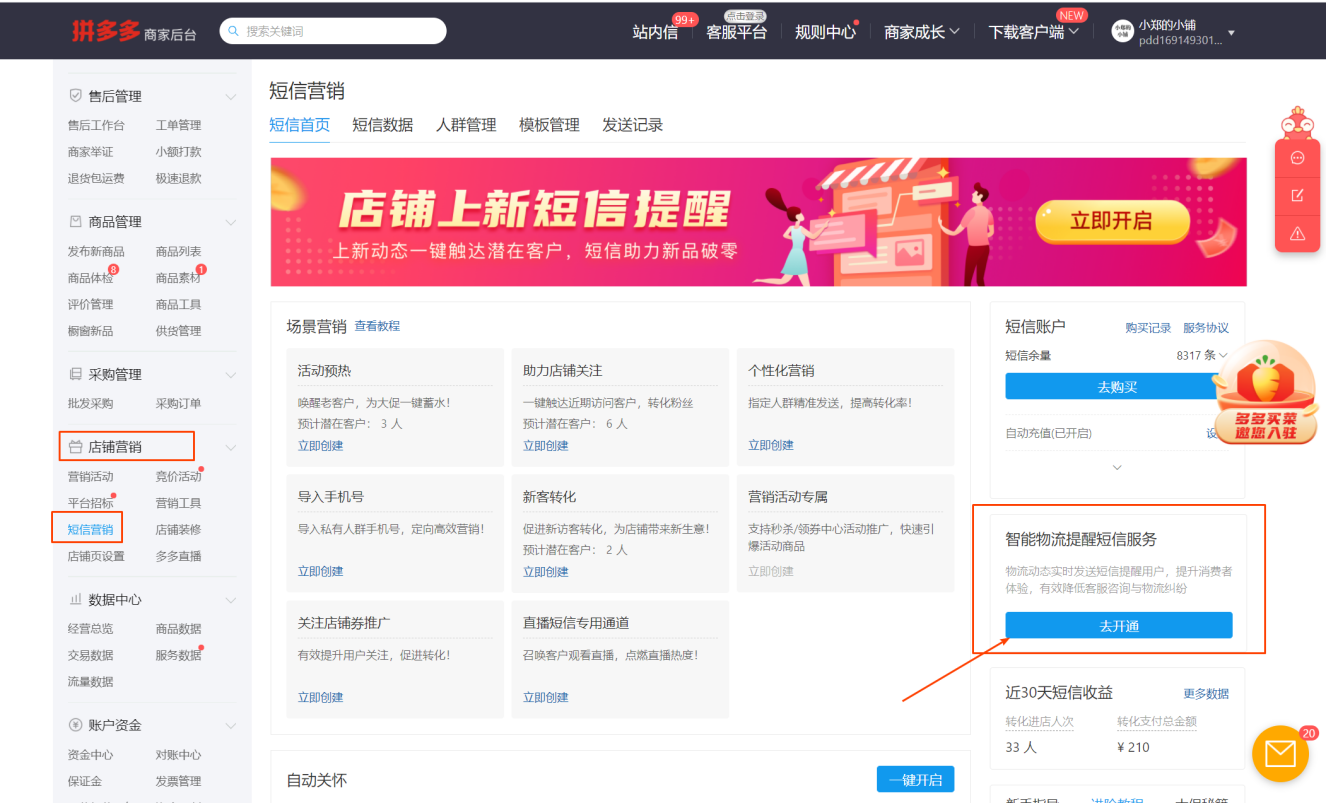
Task: Click the 多多买菜 floating promotion
Action: pyautogui.click(x=1264, y=392)
